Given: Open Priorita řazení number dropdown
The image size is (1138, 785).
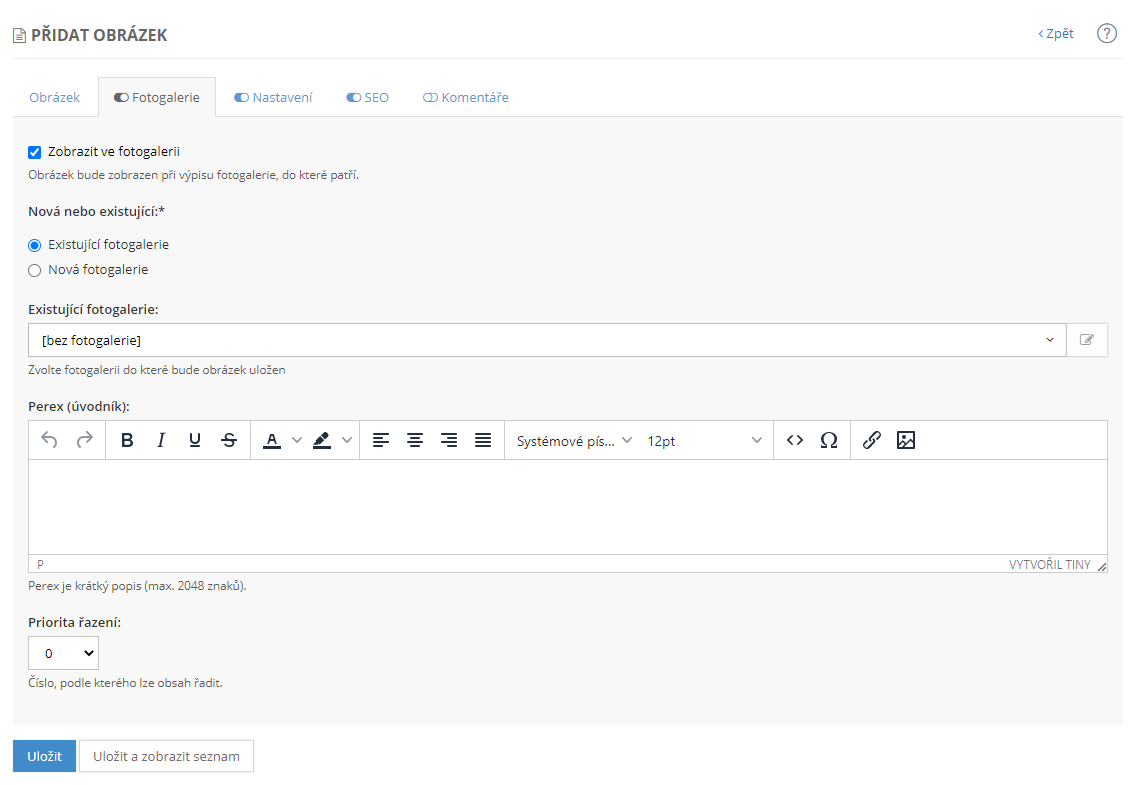Looking at the screenshot, I should point(63,653).
